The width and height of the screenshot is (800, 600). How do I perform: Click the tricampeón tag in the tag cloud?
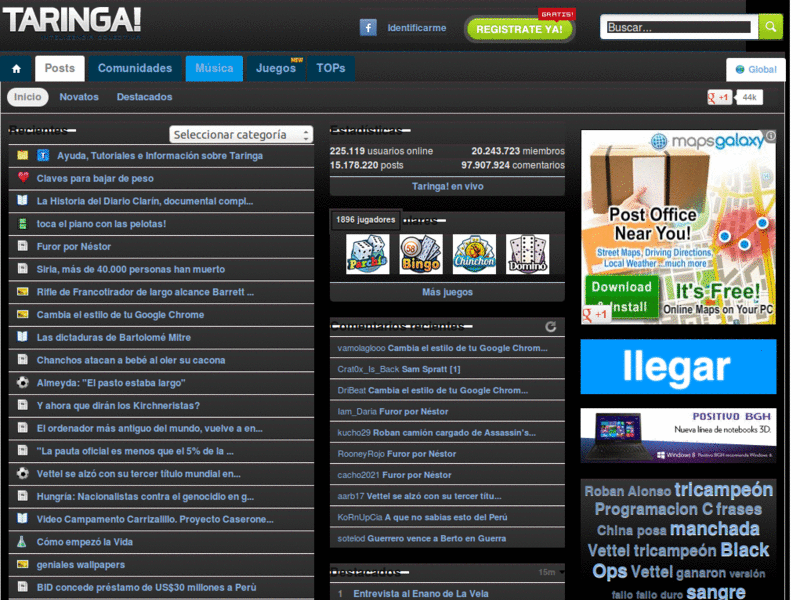click(723, 489)
